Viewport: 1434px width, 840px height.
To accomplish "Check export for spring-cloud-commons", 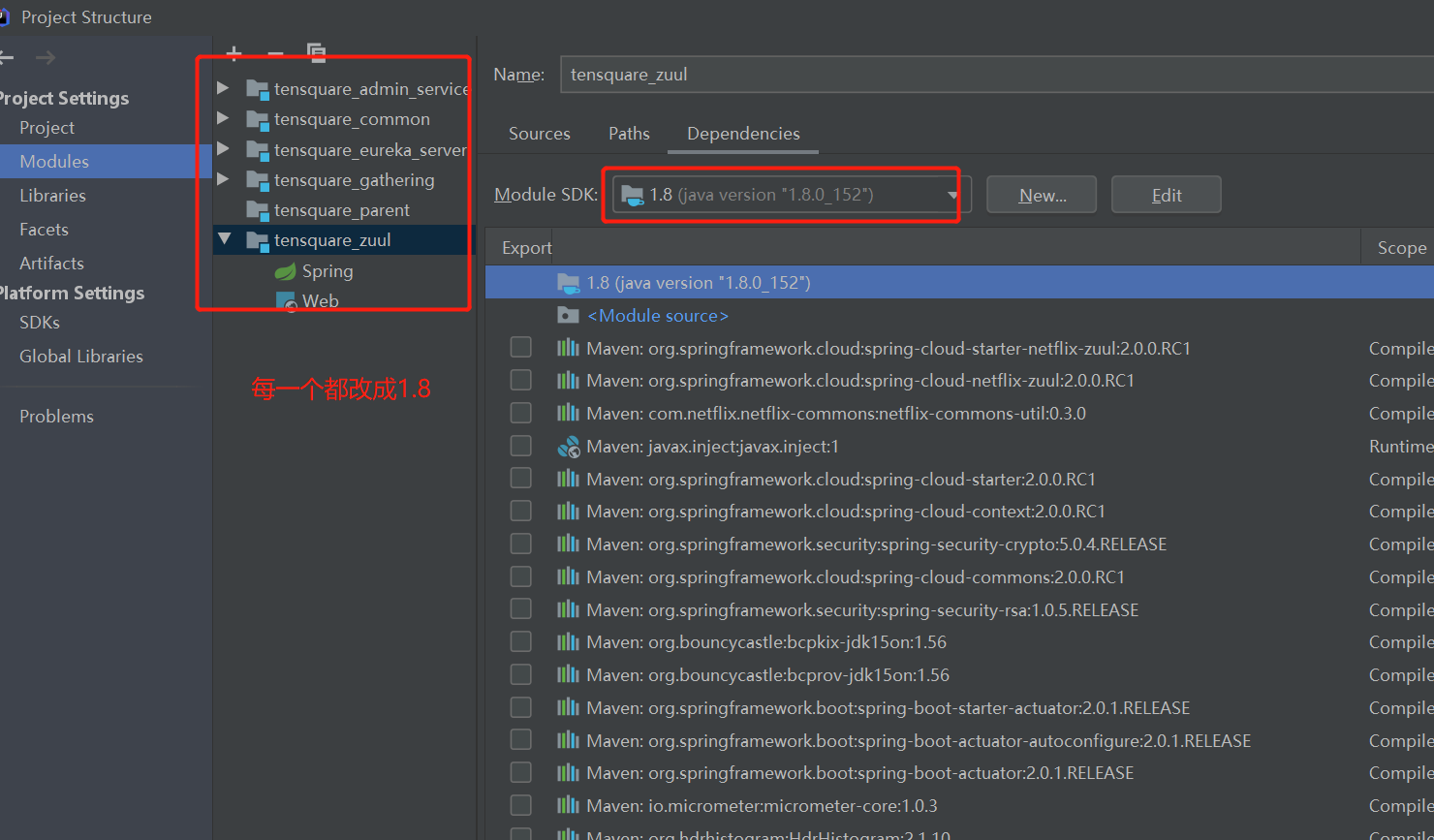I will (x=521, y=576).
